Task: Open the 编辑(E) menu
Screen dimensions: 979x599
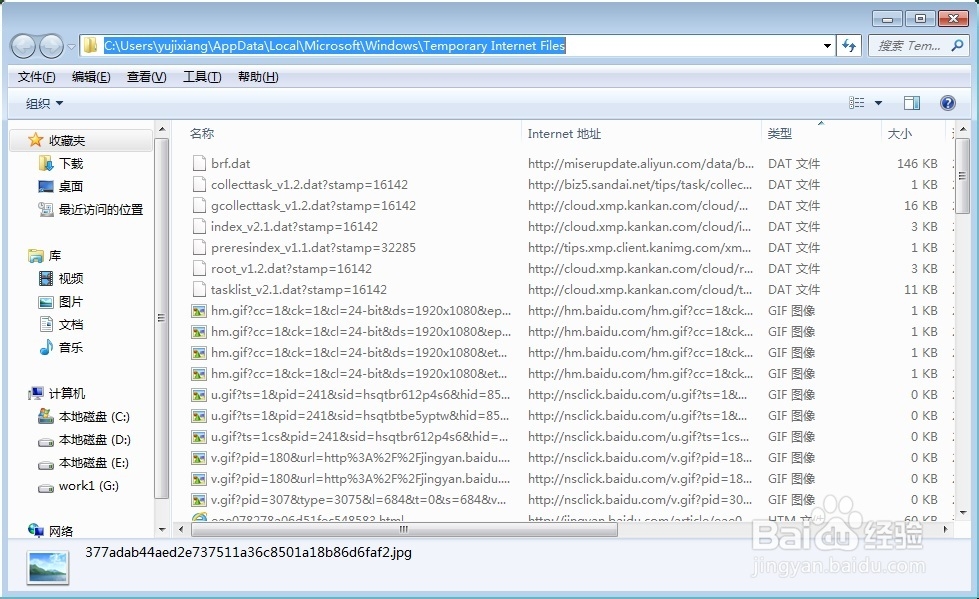Action: [91, 77]
